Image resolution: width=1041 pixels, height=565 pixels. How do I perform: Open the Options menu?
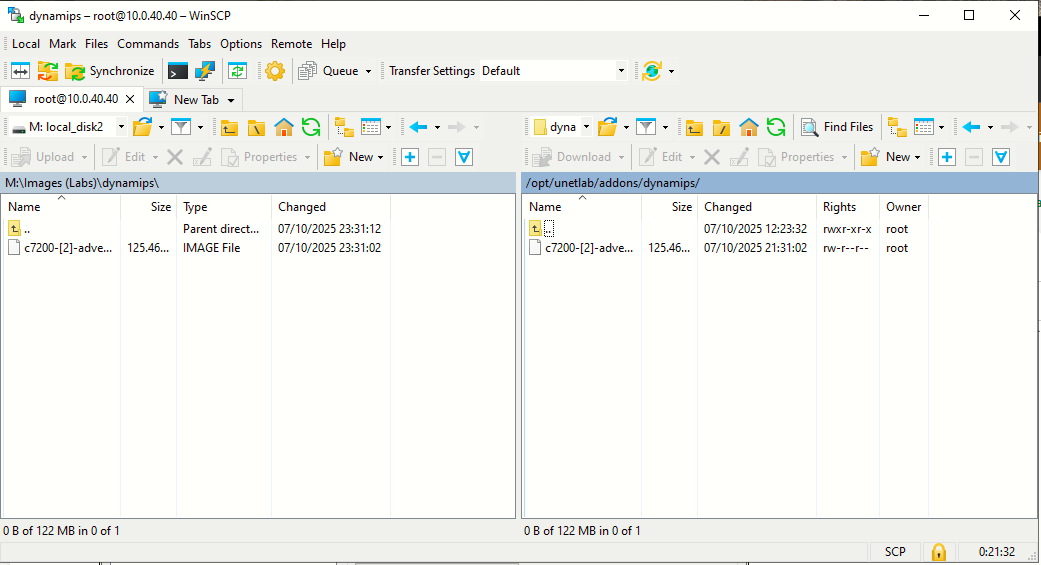(x=241, y=44)
